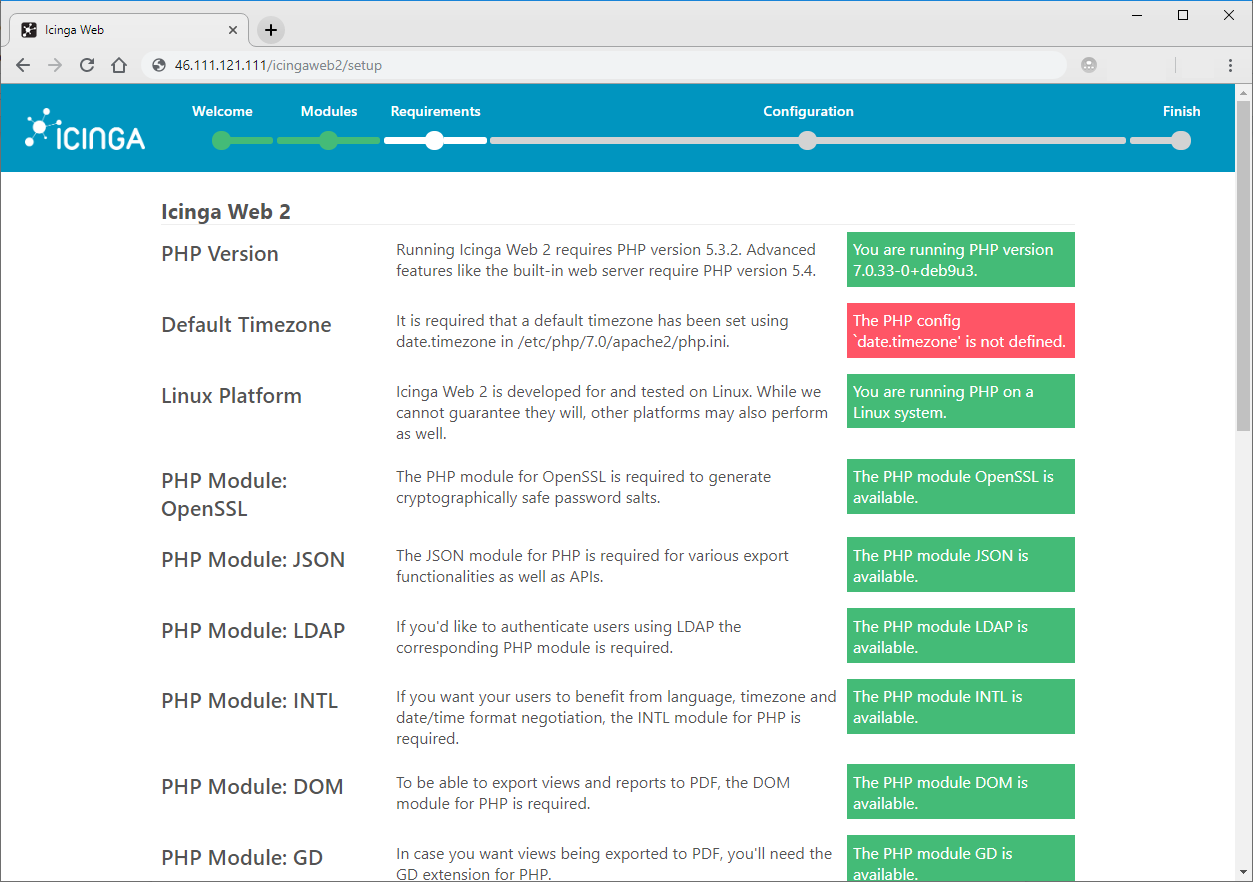Viewport: 1253px width, 882px height.
Task: Click the Welcome wizard step label
Action: click(222, 111)
